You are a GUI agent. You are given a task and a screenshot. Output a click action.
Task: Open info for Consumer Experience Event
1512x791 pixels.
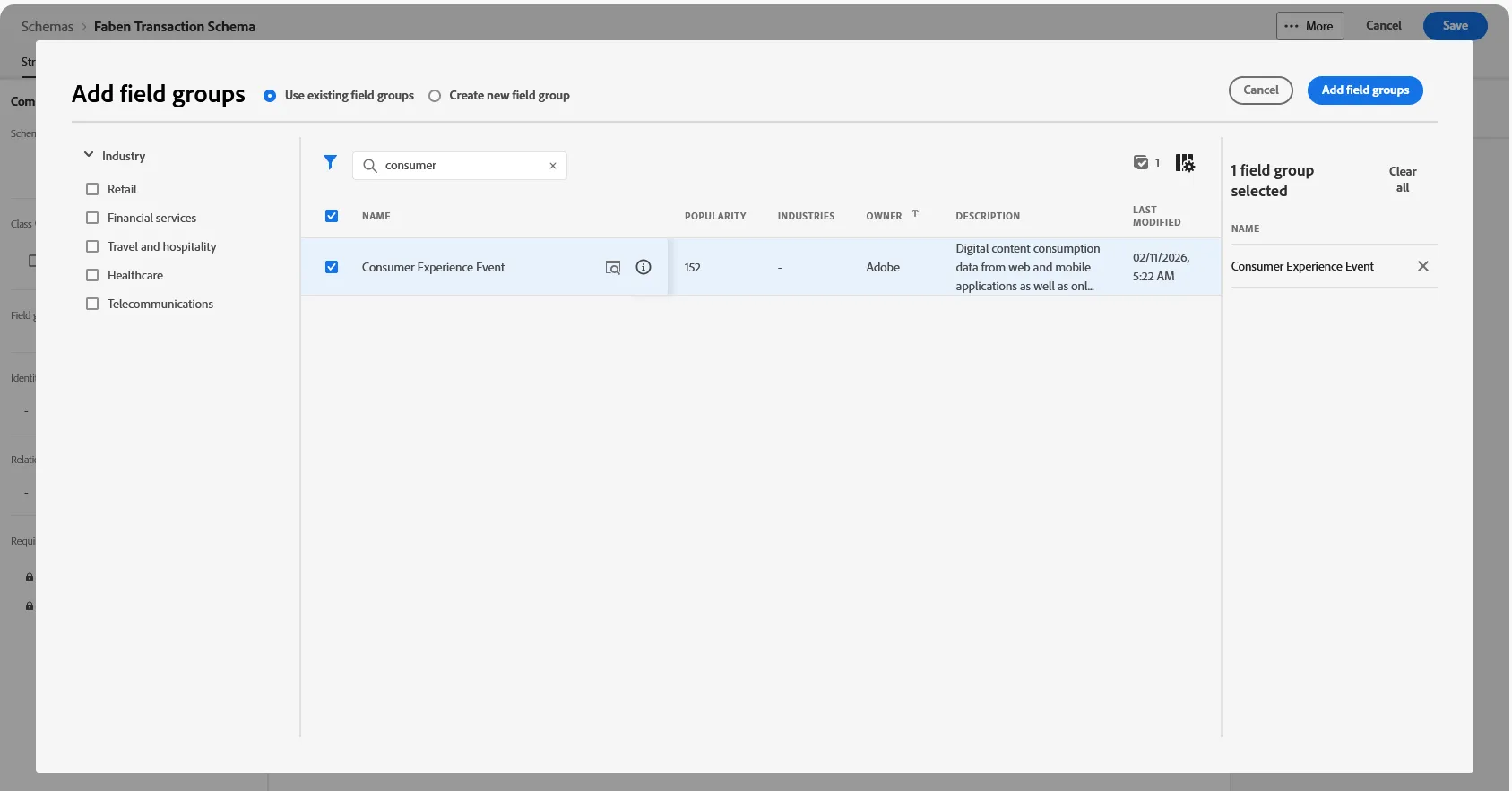point(644,267)
